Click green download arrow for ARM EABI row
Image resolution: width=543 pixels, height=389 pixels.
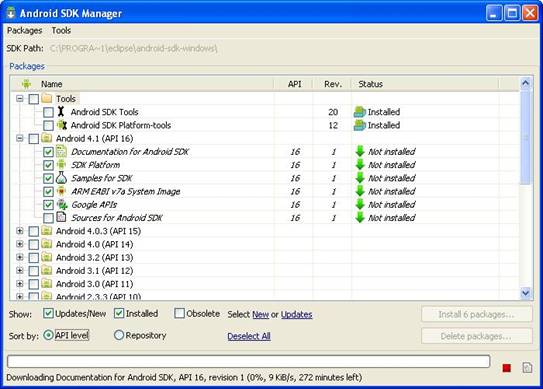coord(360,191)
